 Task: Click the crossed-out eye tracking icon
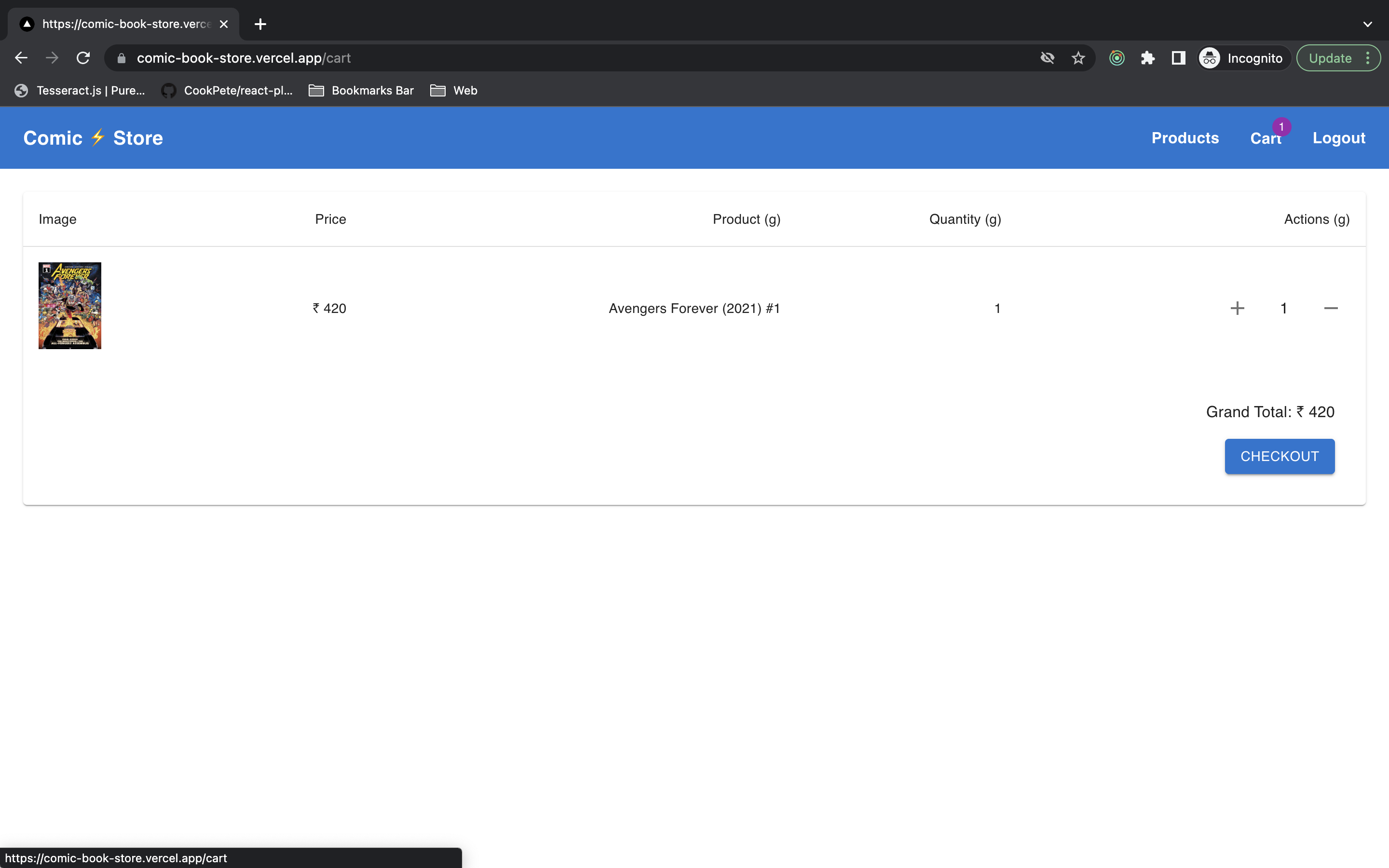(1048, 58)
